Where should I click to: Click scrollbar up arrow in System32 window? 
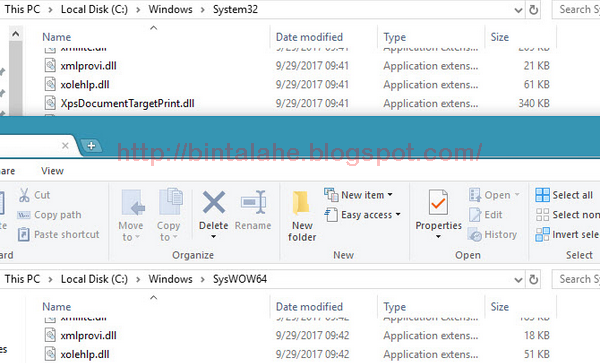pyautogui.click(x=15, y=34)
